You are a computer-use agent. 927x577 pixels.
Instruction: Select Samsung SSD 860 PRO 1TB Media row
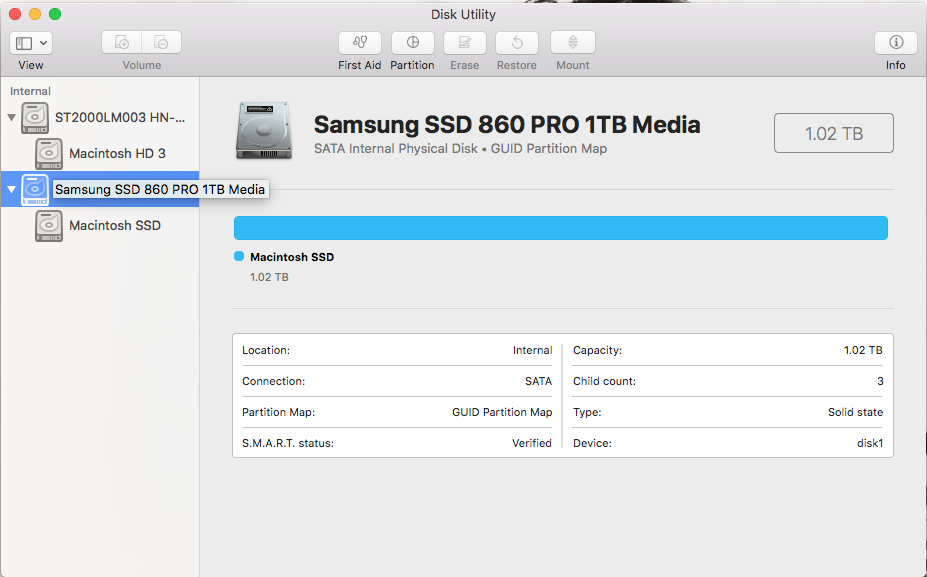(100, 189)
